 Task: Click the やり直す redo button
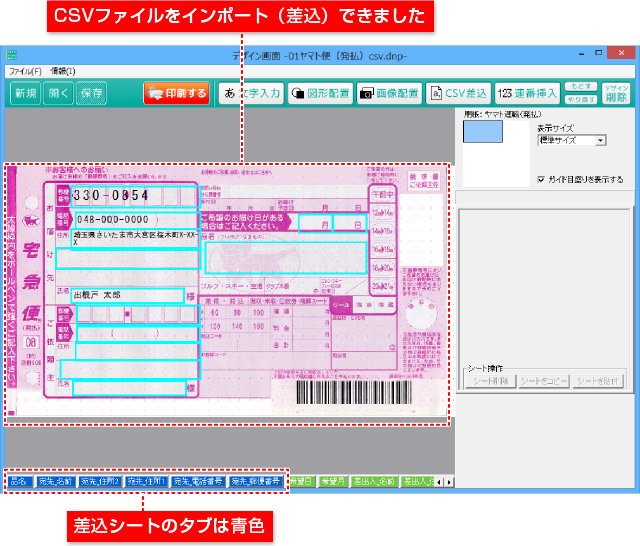[x=581, y=99]
